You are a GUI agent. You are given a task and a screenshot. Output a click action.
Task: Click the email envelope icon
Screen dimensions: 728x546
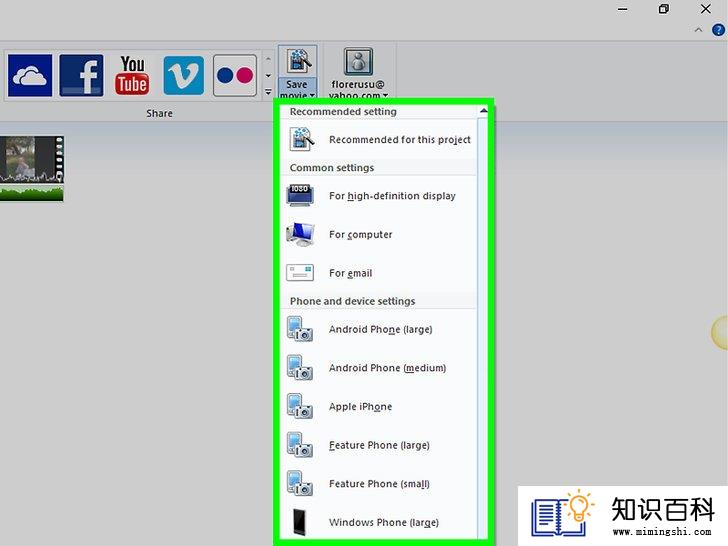300,273
